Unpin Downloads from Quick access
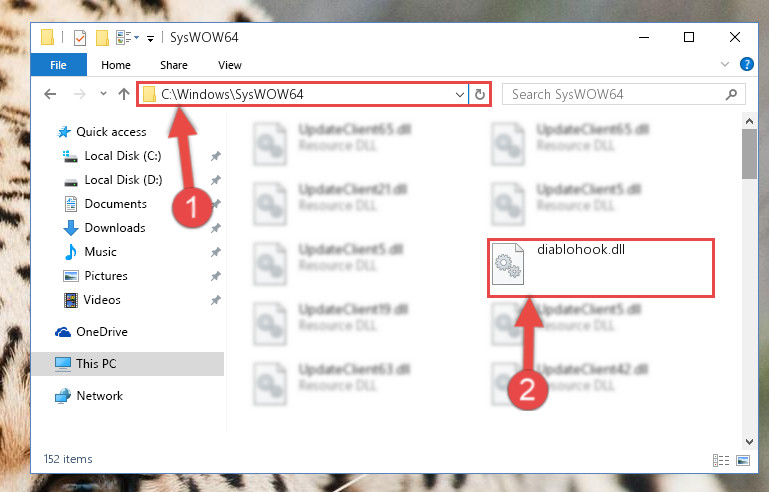Viewport: 769px width, 492px height. tap(215, 228)
